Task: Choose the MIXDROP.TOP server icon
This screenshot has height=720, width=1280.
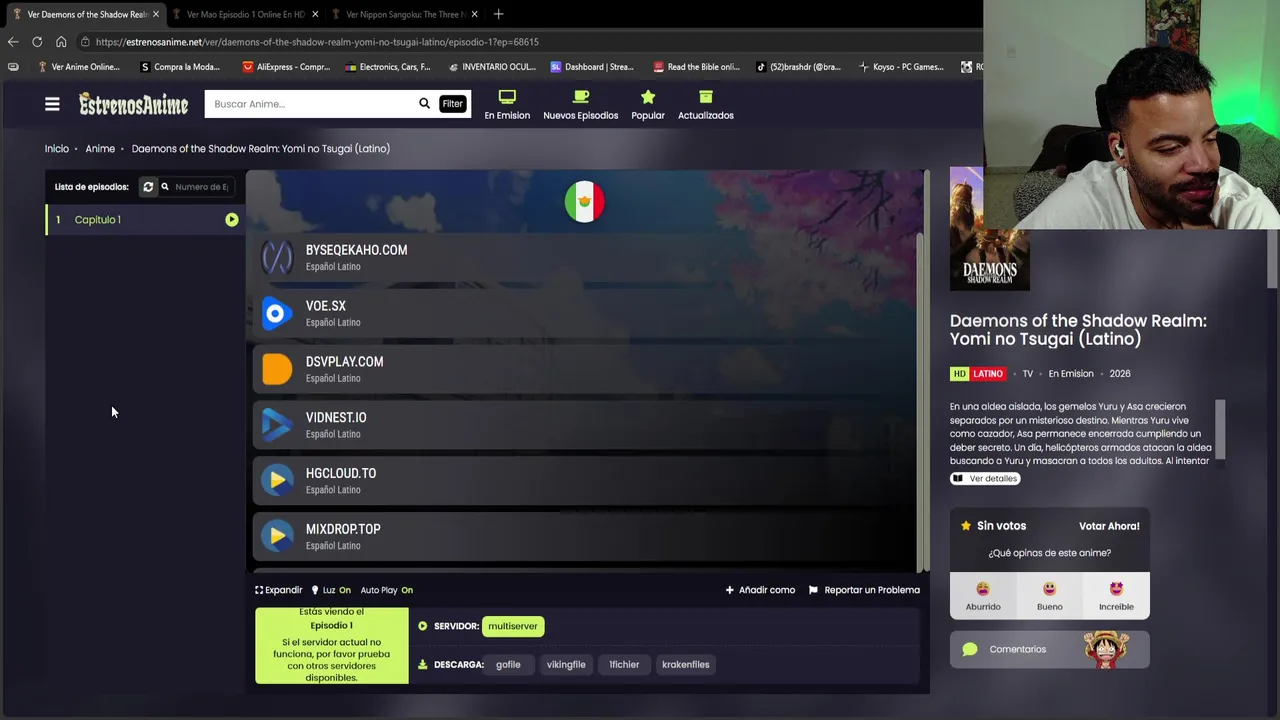Action: (x=277, y=537)
